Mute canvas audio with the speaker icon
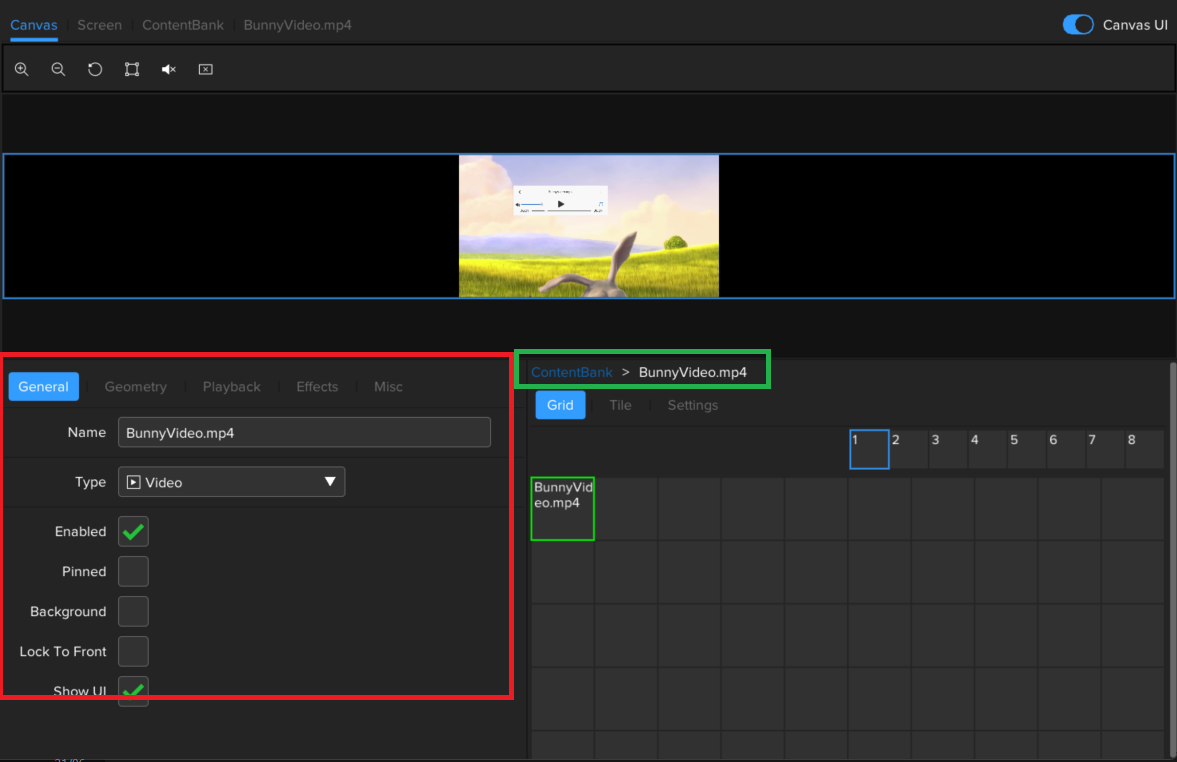Viewport: 1177px width, 762px height. (x=169, y=70)
